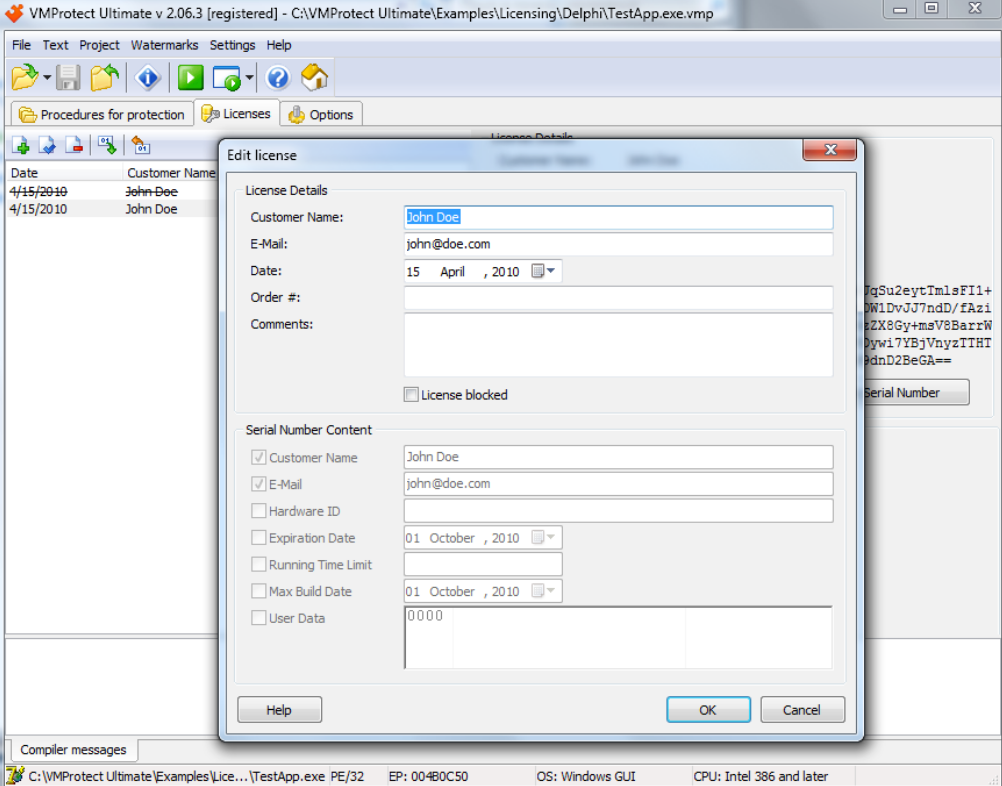The height and width of the screenshot is (786, 1002).
Task: Open the blue question mark Help icon
Action: pyautogui.click(x=278, y=78)
